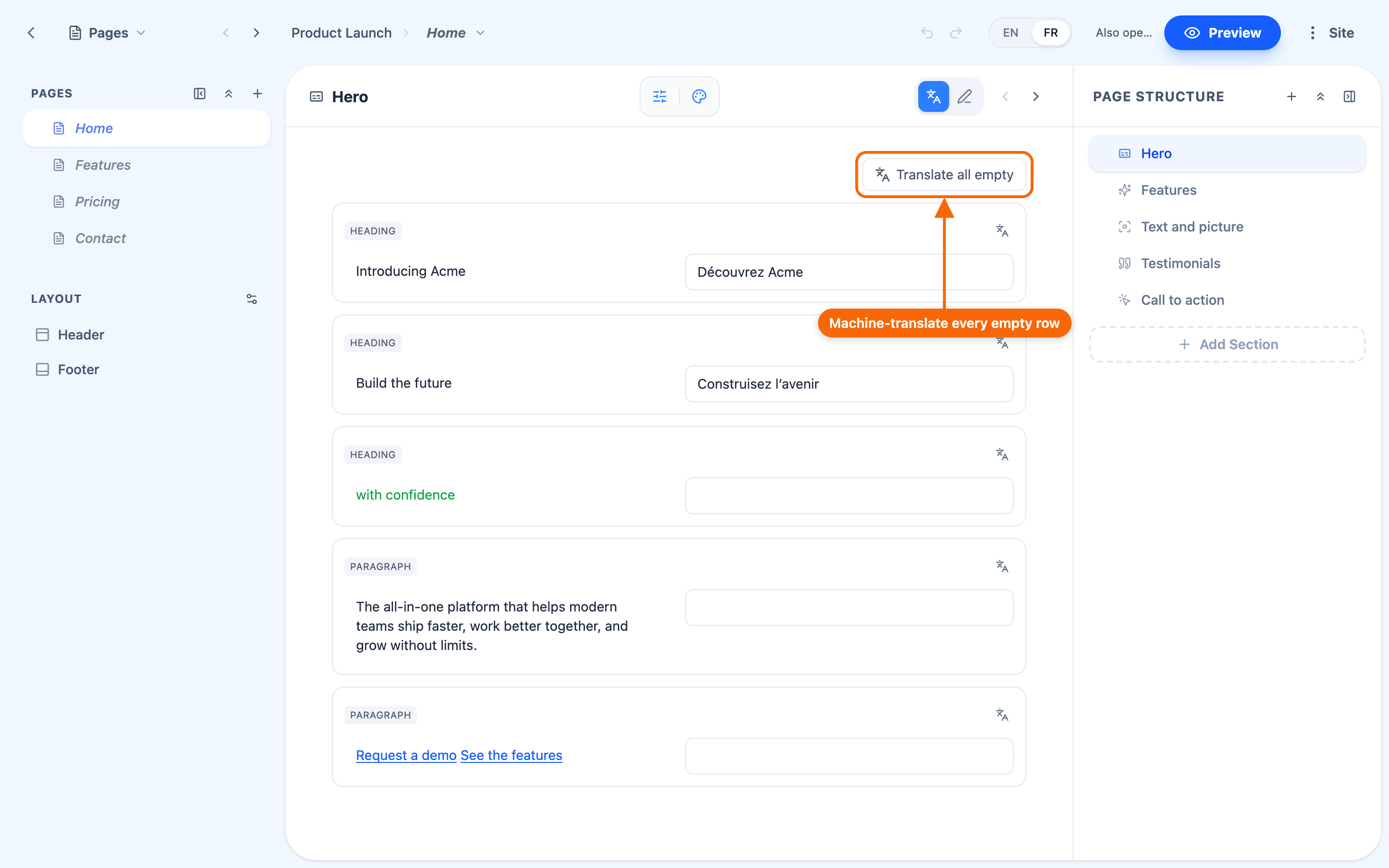The width and height of the screenshot is (1389, 868).
Task: Open the Layout settings sliders icon
Action: pos(251,299)
